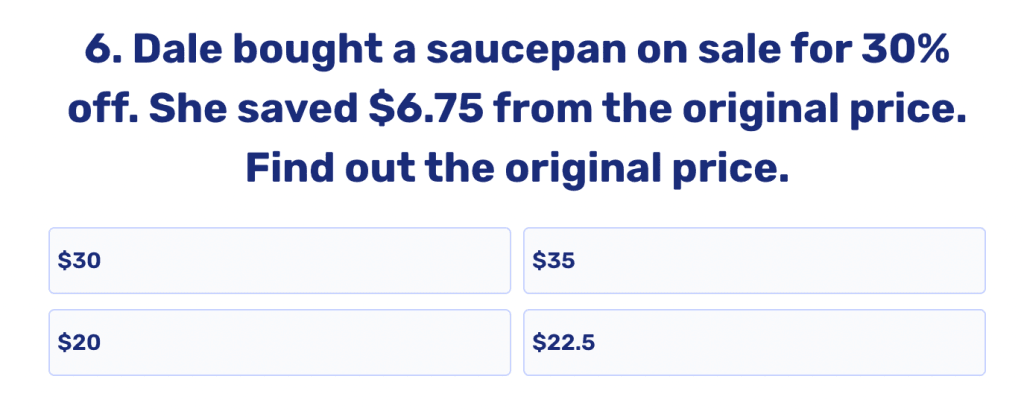Click the highest-priced answer choice
Screen dimensions: 1024x417
point(754,261)
